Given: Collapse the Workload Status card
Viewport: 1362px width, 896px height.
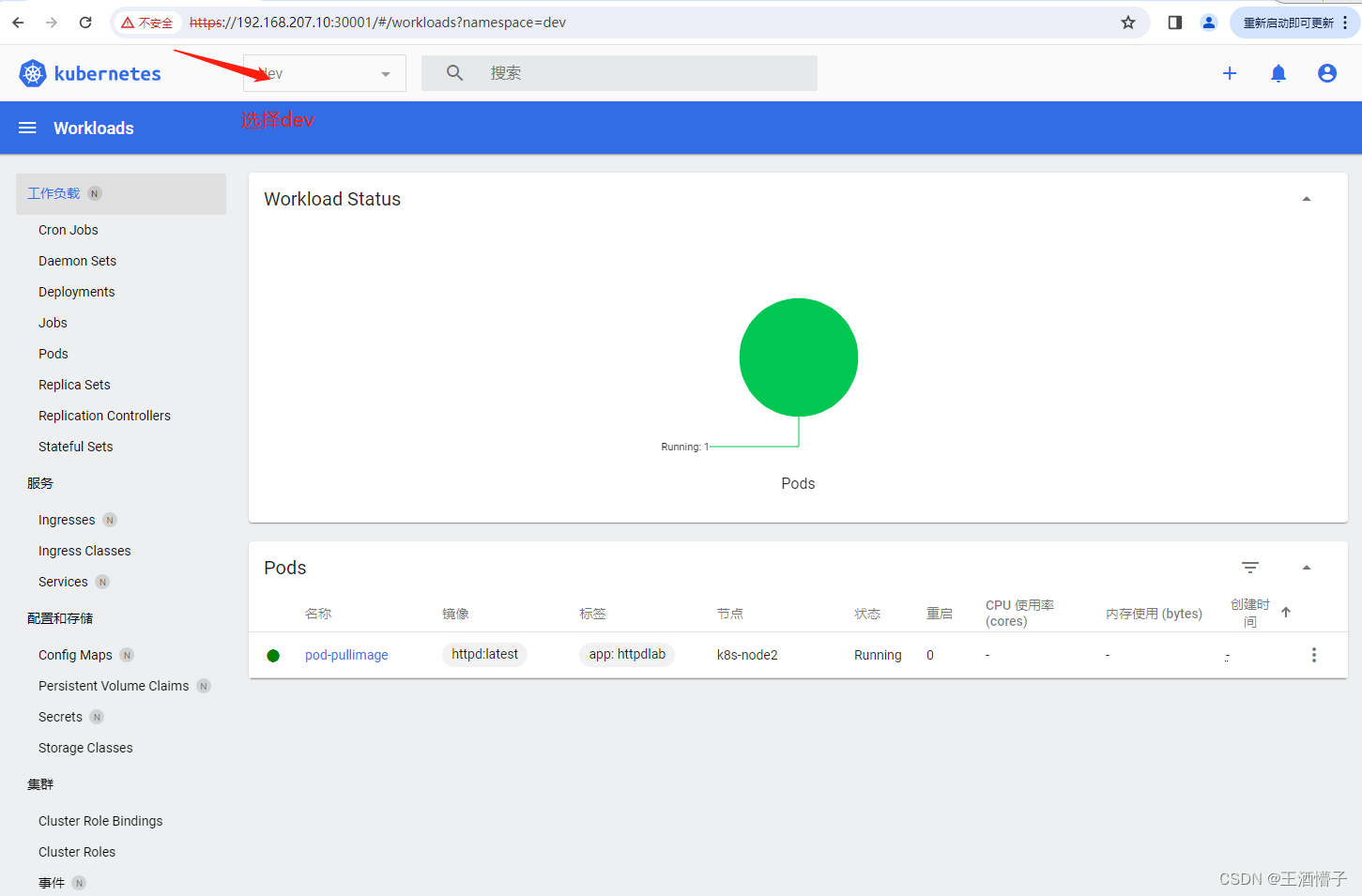Looking at the screenshot, I should point(1307,199).
